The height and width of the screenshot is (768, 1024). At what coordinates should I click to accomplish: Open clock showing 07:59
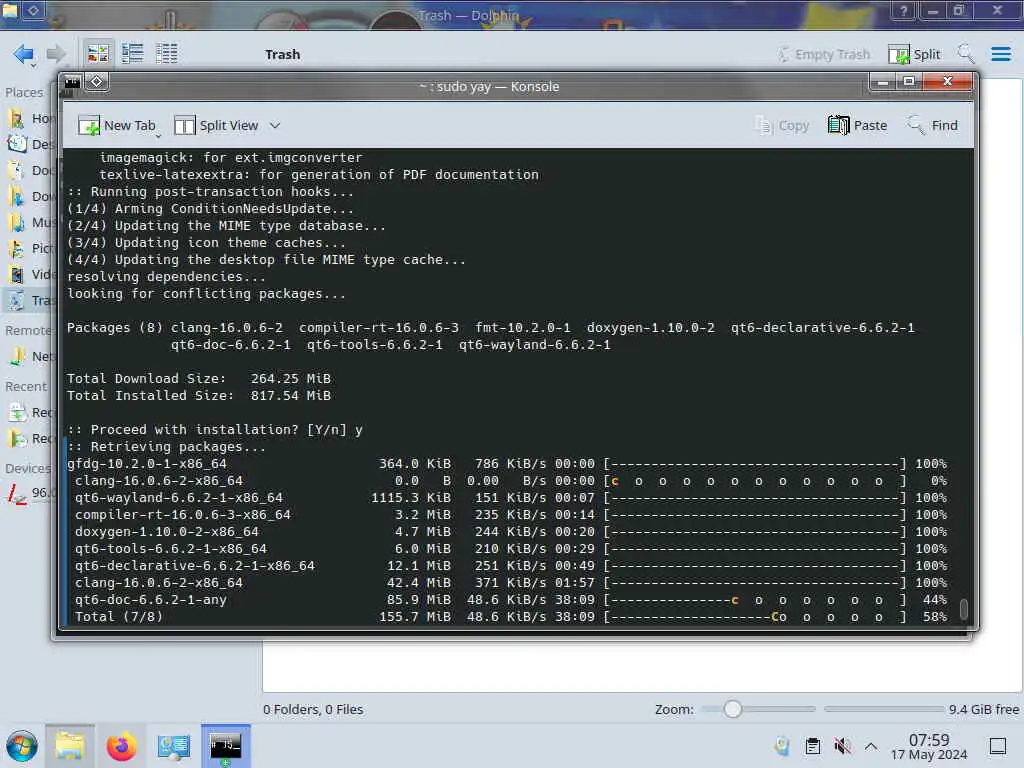point(929,746)
